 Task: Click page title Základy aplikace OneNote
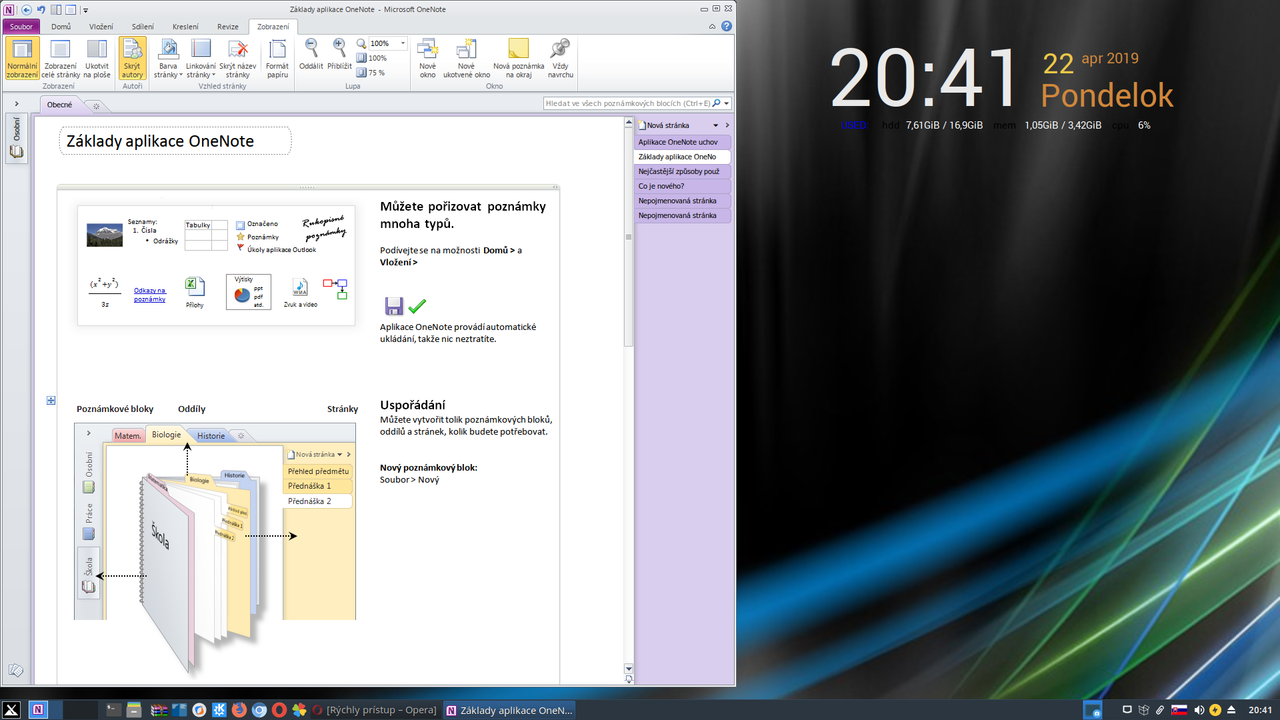(x=160, y=141)
